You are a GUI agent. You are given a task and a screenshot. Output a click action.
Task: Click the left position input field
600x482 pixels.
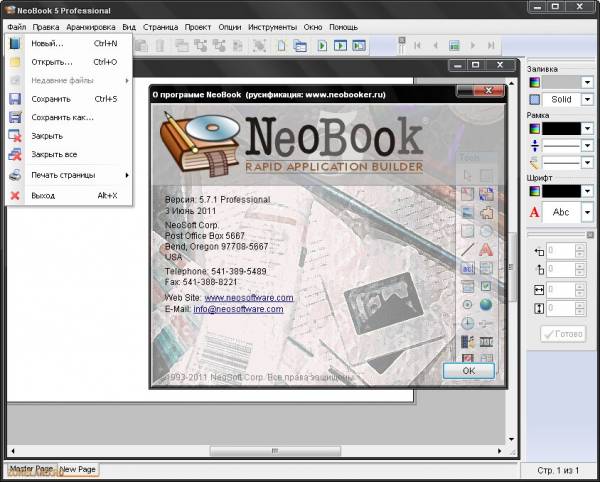point(561,251)
